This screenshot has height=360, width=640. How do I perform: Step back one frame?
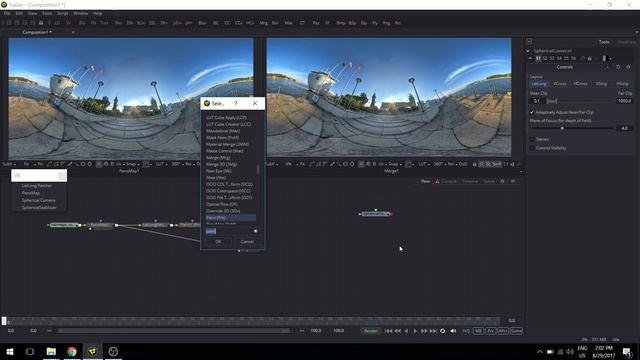point(397,331)
